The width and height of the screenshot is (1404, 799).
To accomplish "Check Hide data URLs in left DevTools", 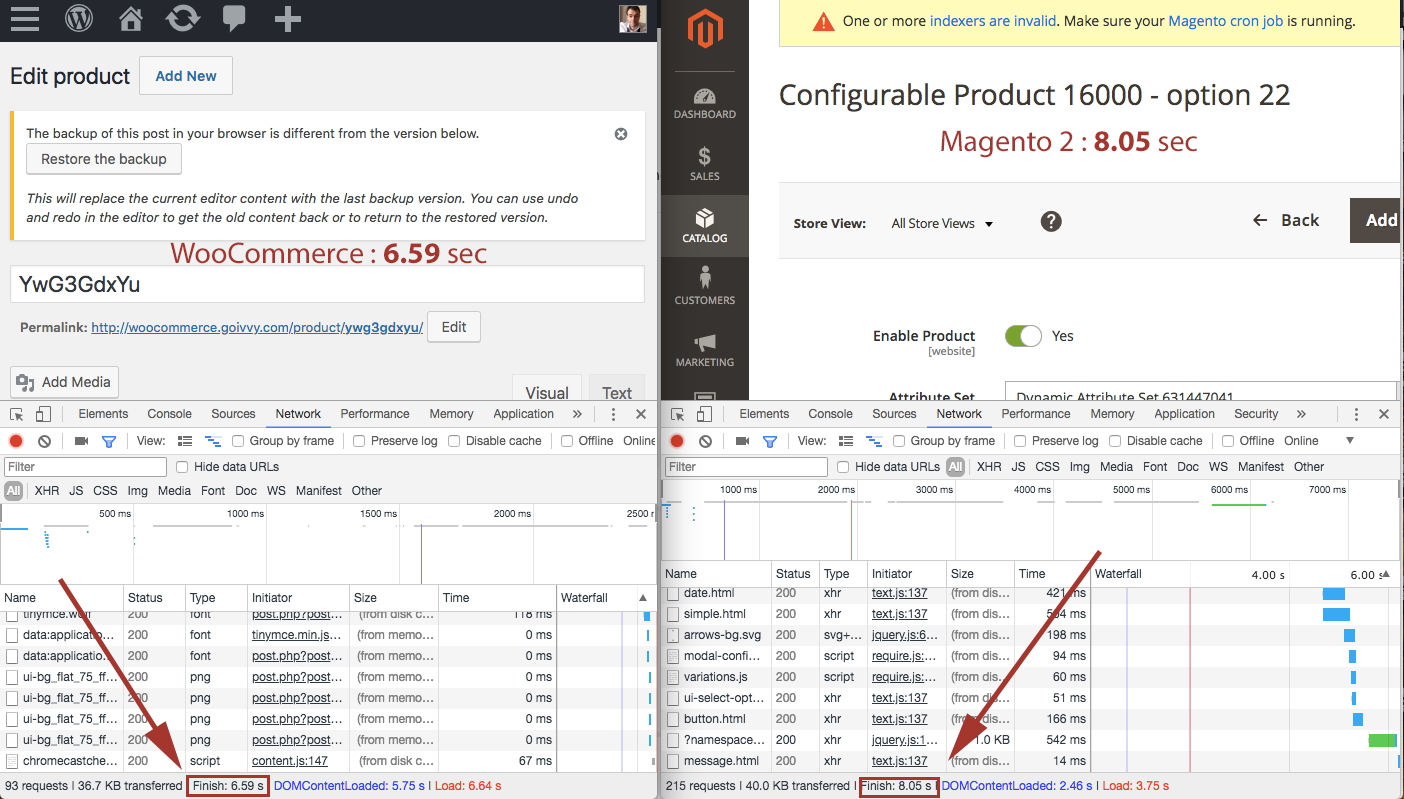I will point(182,467).
